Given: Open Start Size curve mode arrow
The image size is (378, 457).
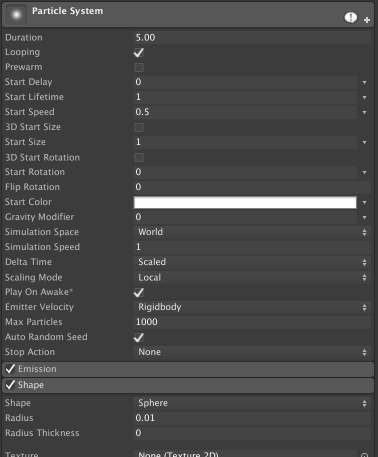Looking at the screenshot, I should pyautogui.click(x=364, y=142).
